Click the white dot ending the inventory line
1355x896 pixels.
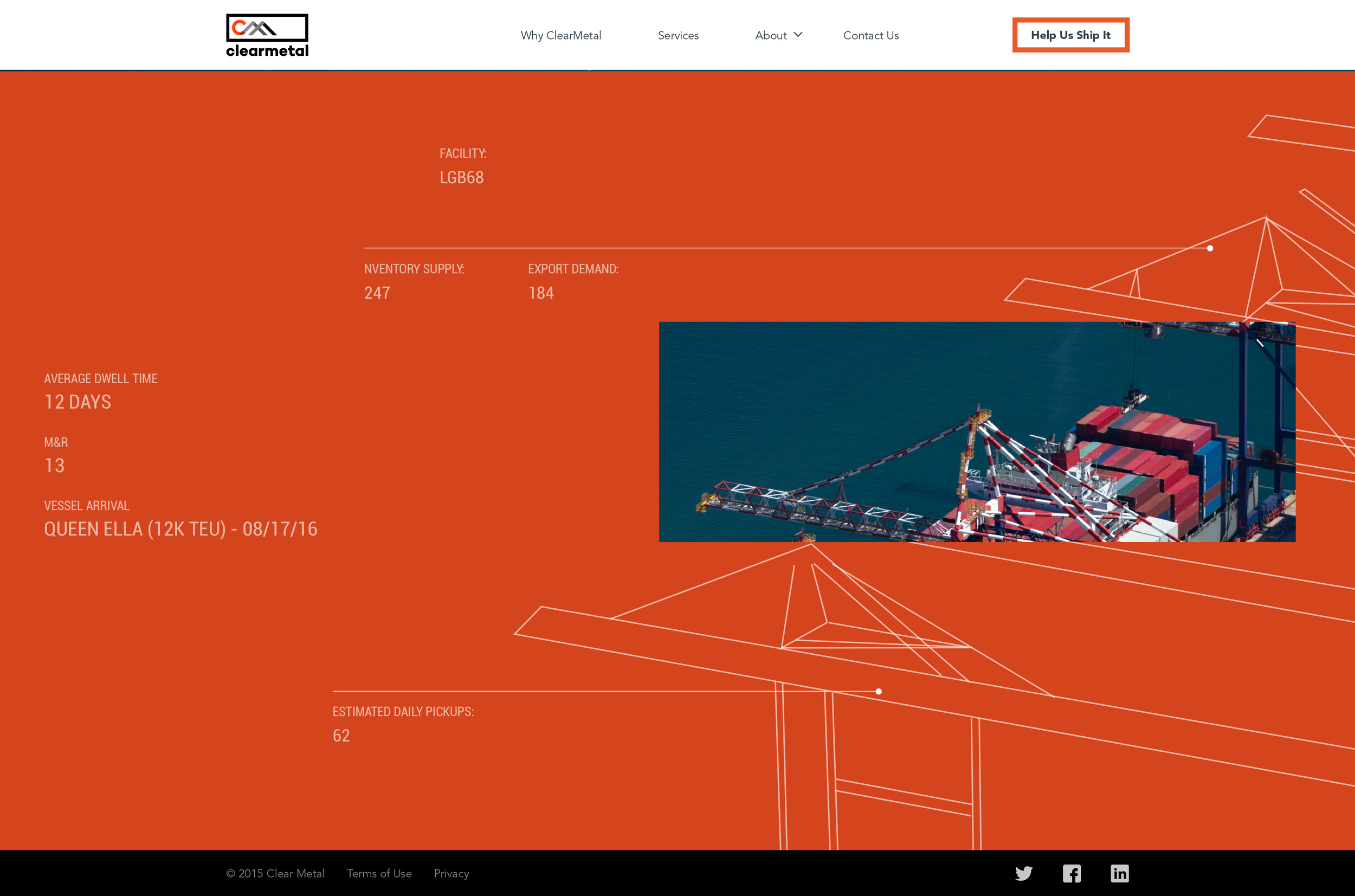pyautogui.click(x=1210, y=248)
